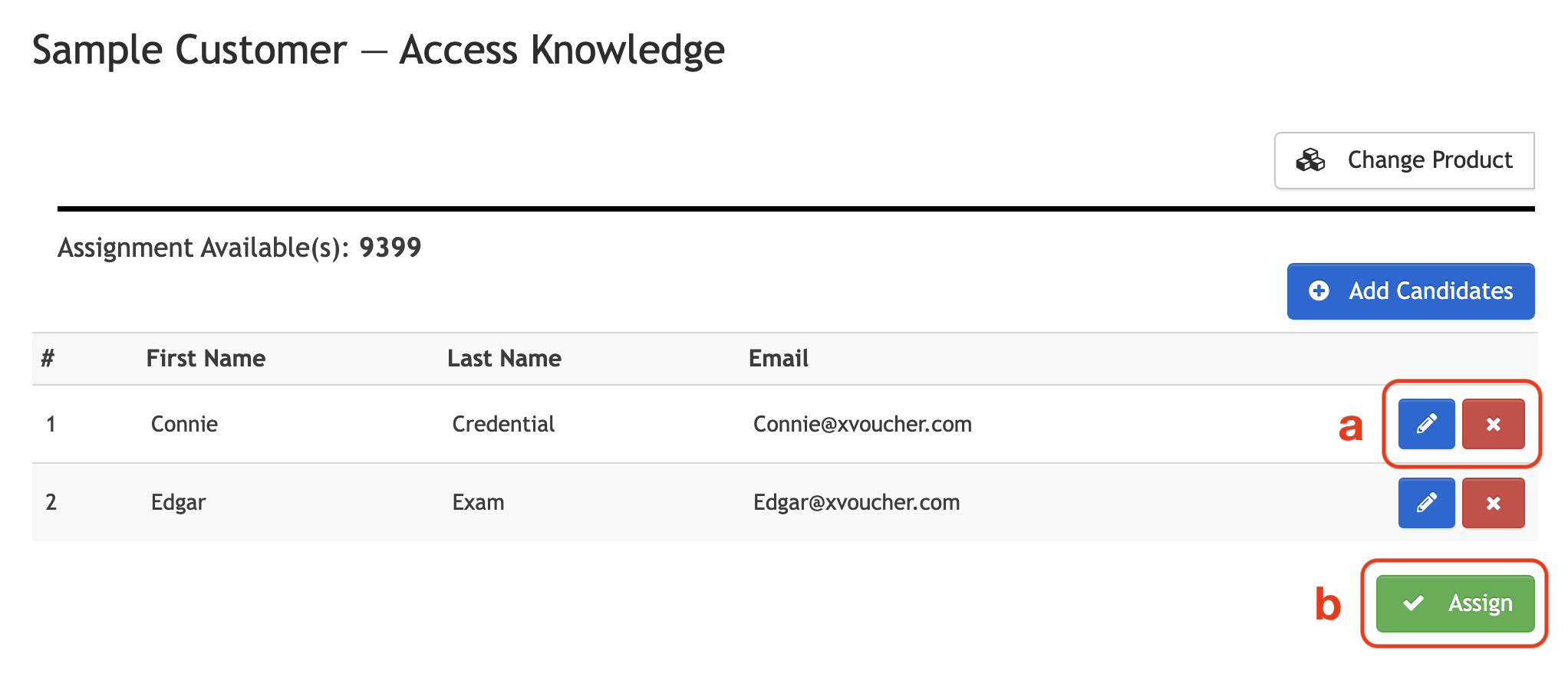
Task: Edit Connie's candidate entry with pencil icon
Action: pyautogui.click(x=1426, y=424)
